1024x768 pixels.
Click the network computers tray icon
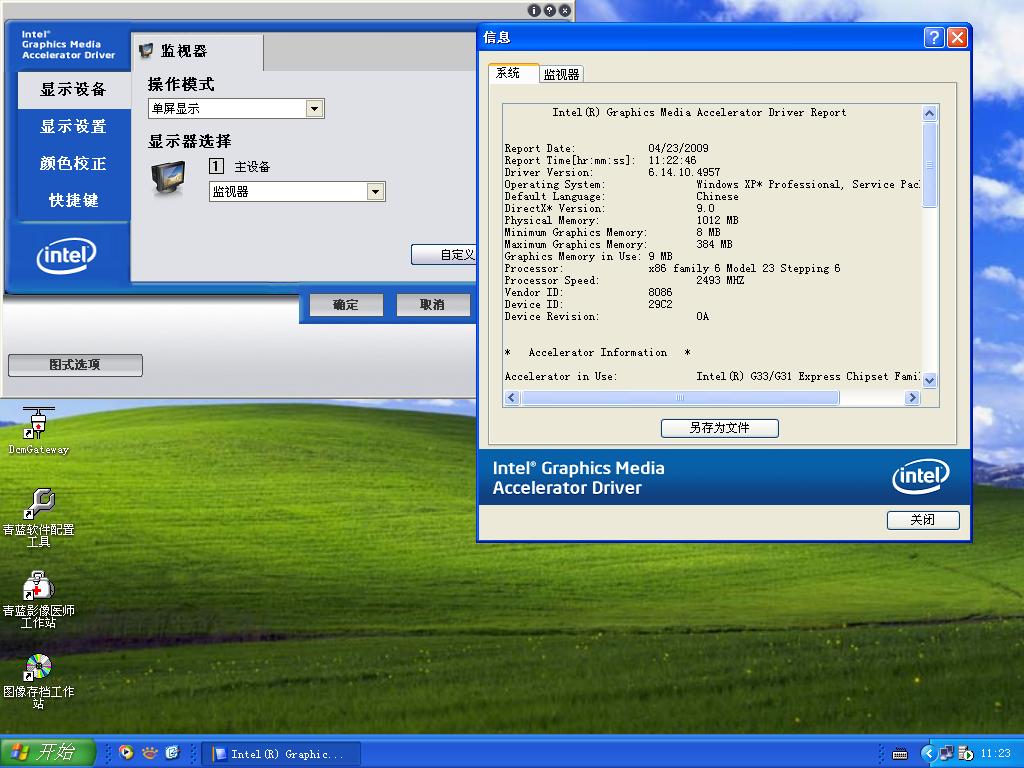click(946, 754)
